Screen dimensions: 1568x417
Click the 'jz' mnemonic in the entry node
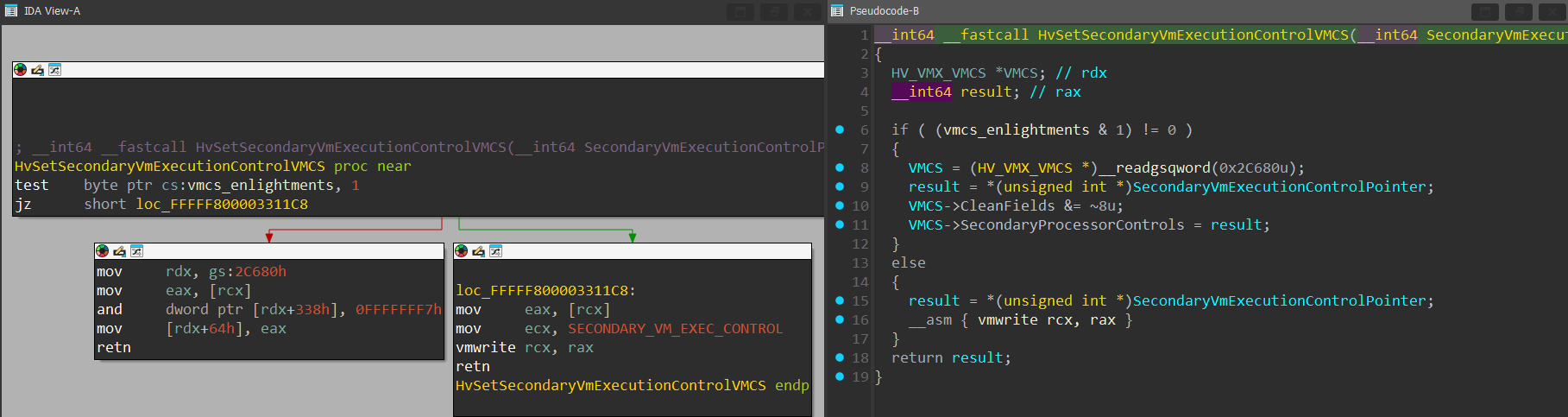click(x=23, y=204)
